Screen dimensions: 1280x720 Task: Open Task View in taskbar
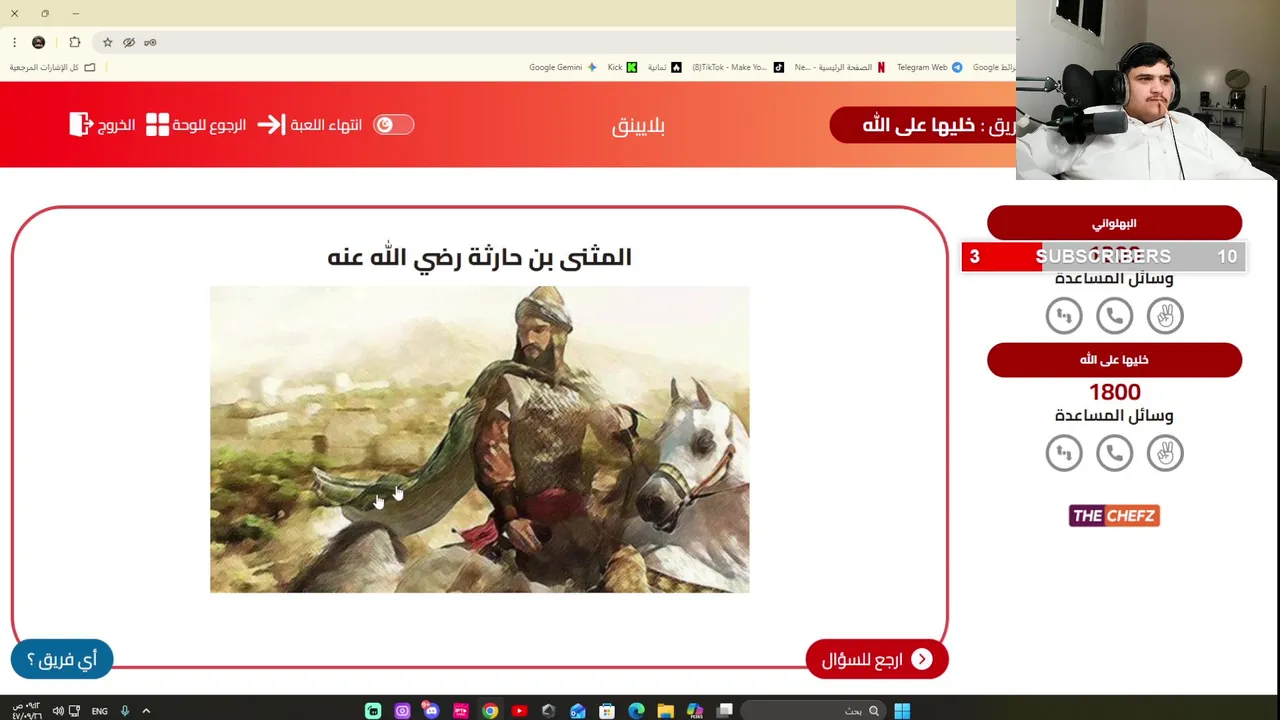coord(725,711)
